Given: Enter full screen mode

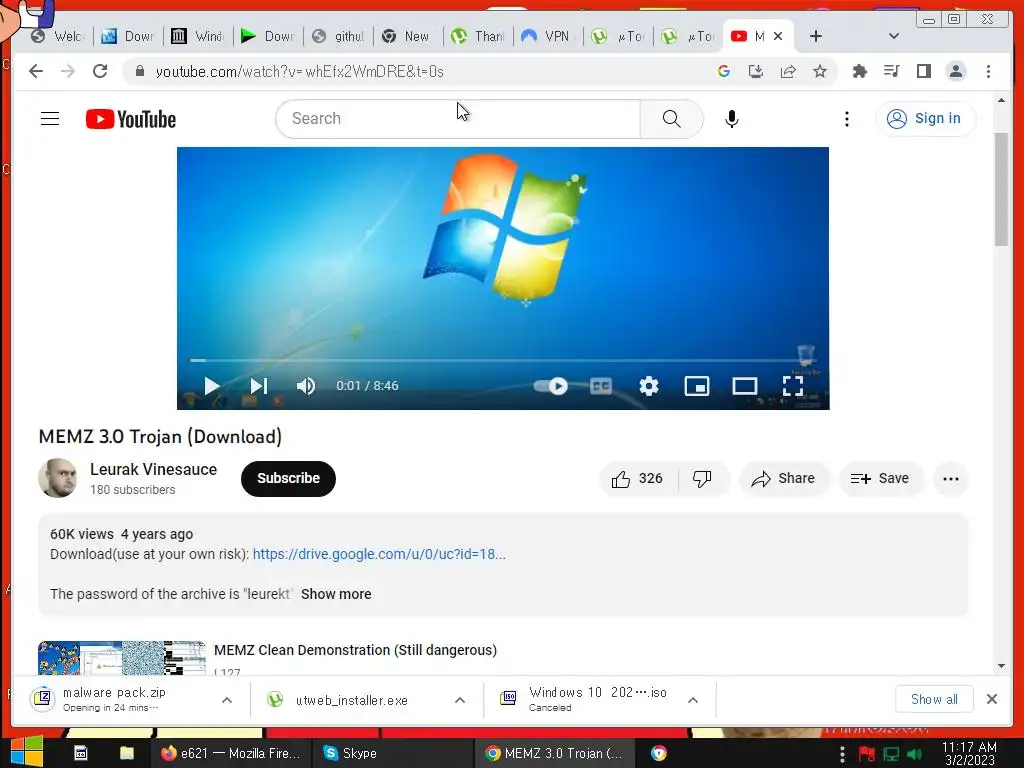Looking at the screenshot, I should tap(793, 386).
